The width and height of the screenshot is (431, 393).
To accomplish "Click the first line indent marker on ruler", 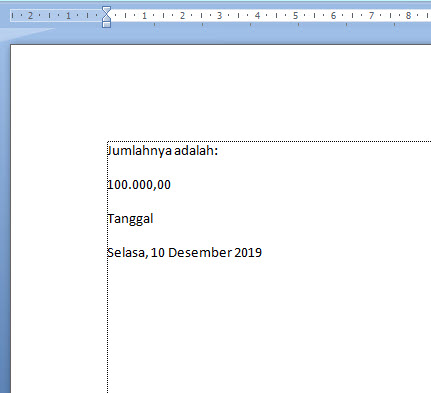I will point(106,10).
